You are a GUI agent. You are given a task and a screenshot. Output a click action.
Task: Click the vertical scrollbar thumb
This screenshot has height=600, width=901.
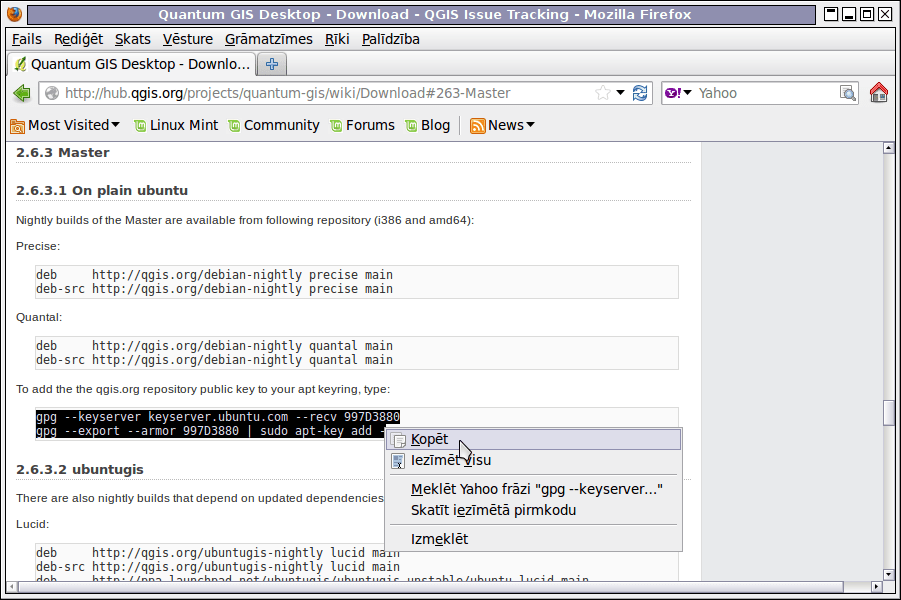(x=888, y=413)
